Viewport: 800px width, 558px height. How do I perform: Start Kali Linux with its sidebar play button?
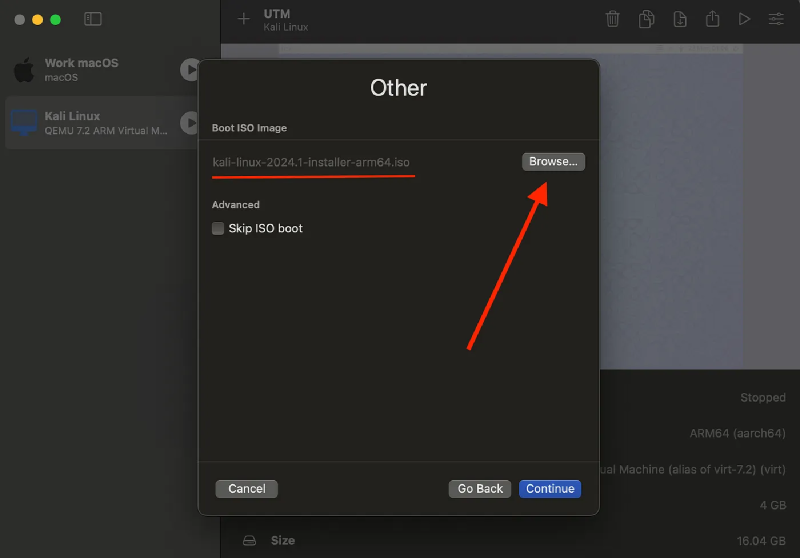pos(188,122)
